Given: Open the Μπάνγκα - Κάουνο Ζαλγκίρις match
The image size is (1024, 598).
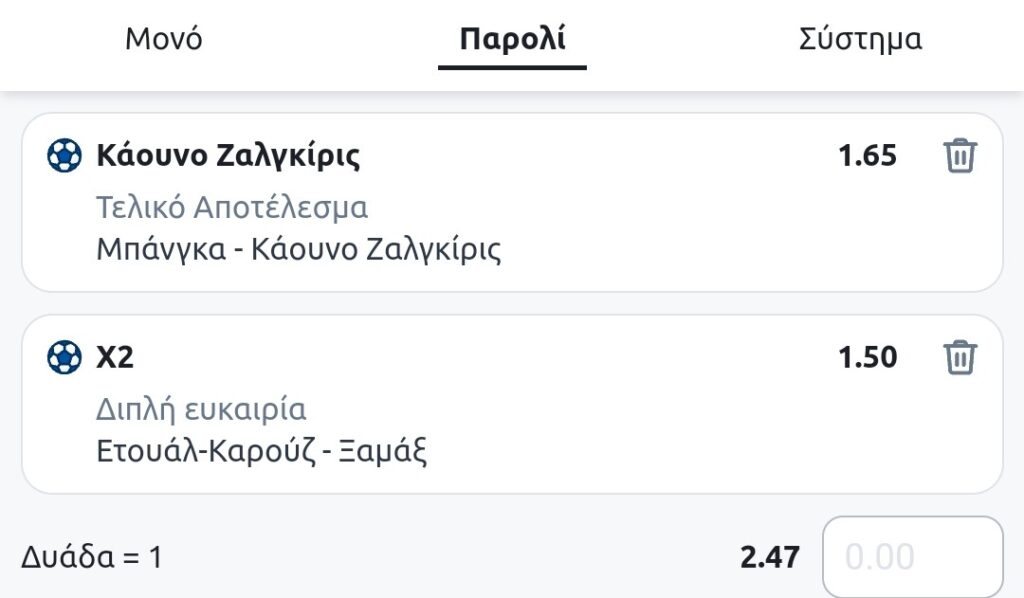Looking at the screenshot, I should tap(299, 249).
